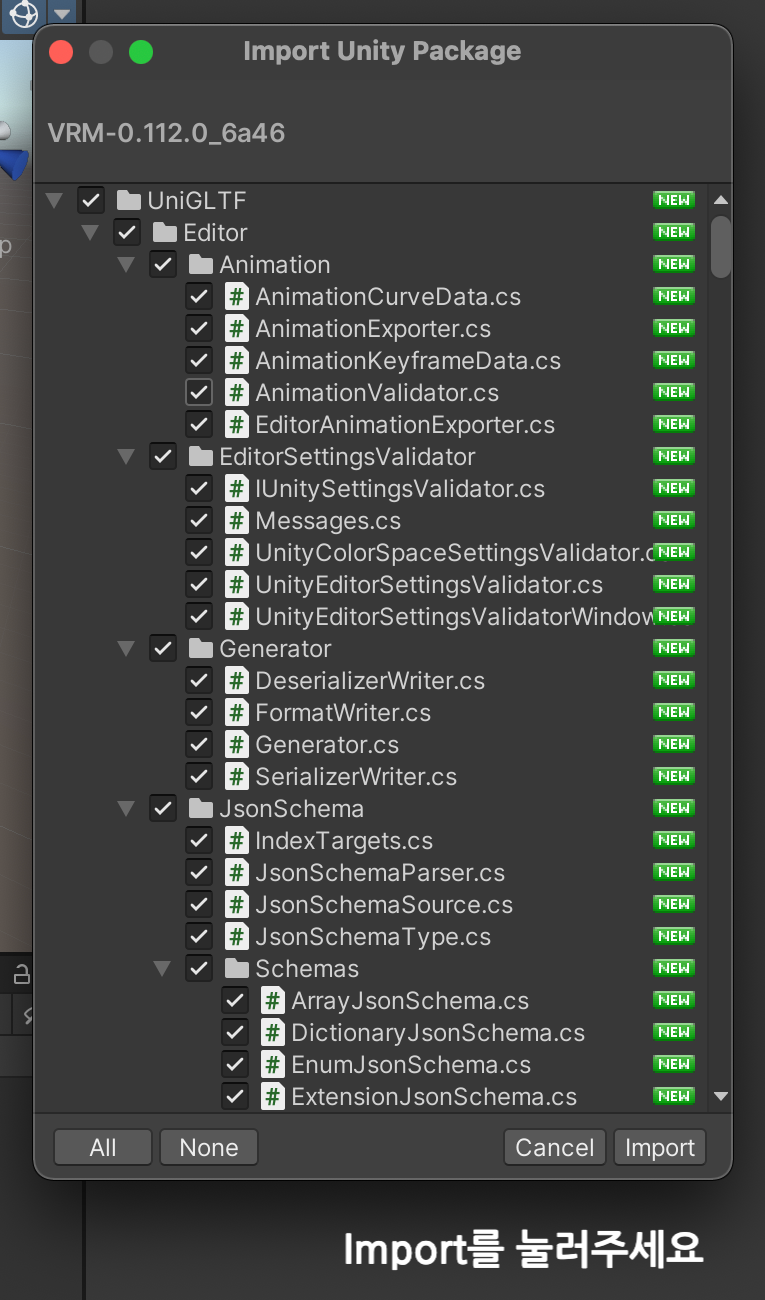The image size is (765, 1300).
Task: Click the EnumJsonSchema.cs script icon
Action: 273,1065
